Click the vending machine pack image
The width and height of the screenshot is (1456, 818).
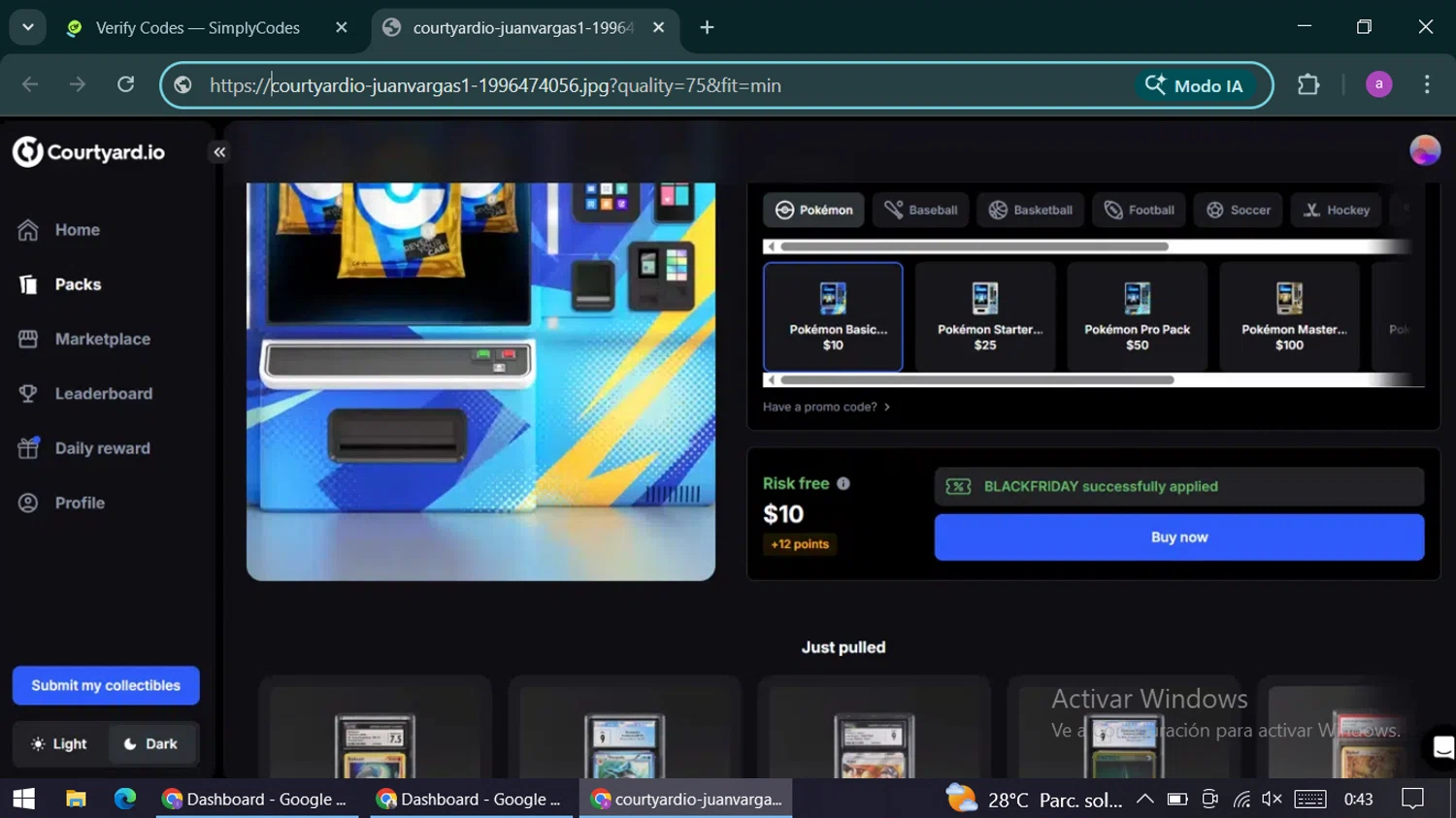click(480, 381)
